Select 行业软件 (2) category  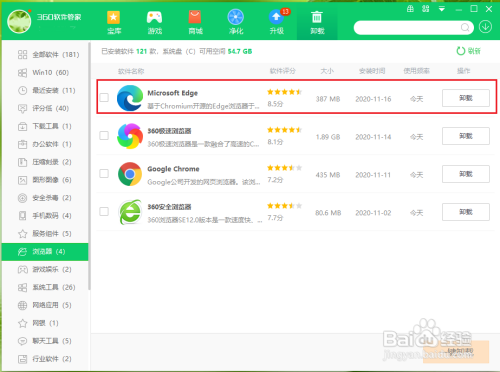(x=45, y=359)
